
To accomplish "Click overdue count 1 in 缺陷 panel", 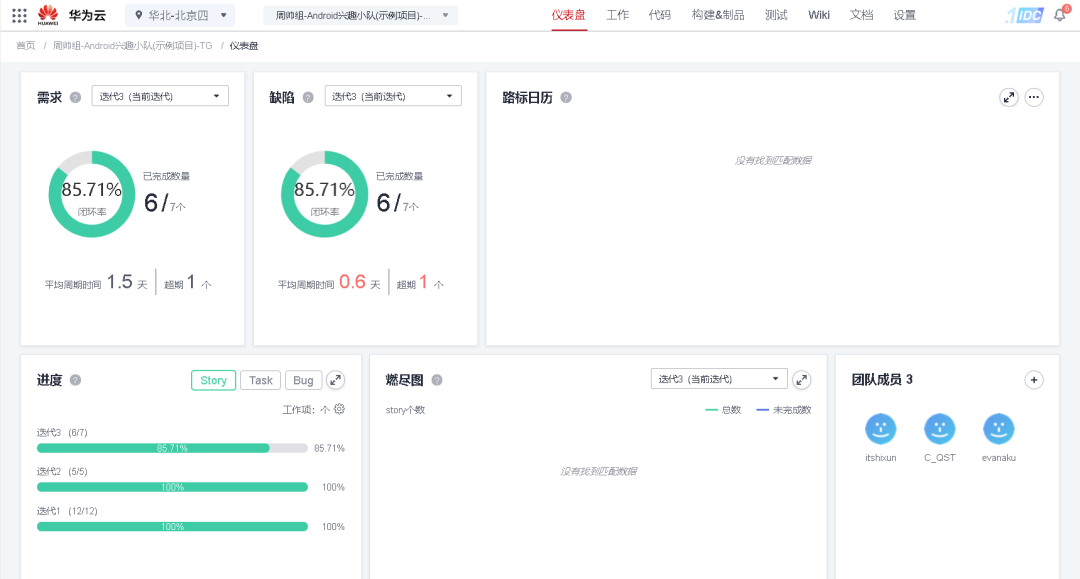I will coord(424,282).
